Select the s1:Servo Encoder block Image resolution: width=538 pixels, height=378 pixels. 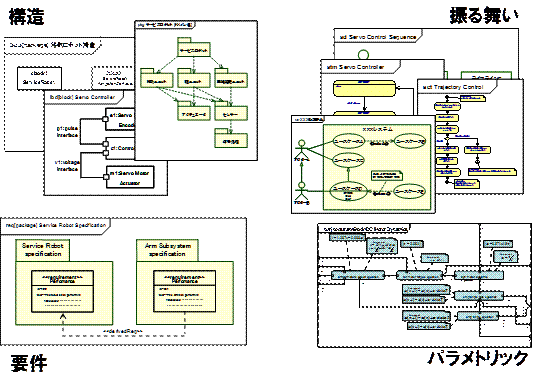click(120, 119)
